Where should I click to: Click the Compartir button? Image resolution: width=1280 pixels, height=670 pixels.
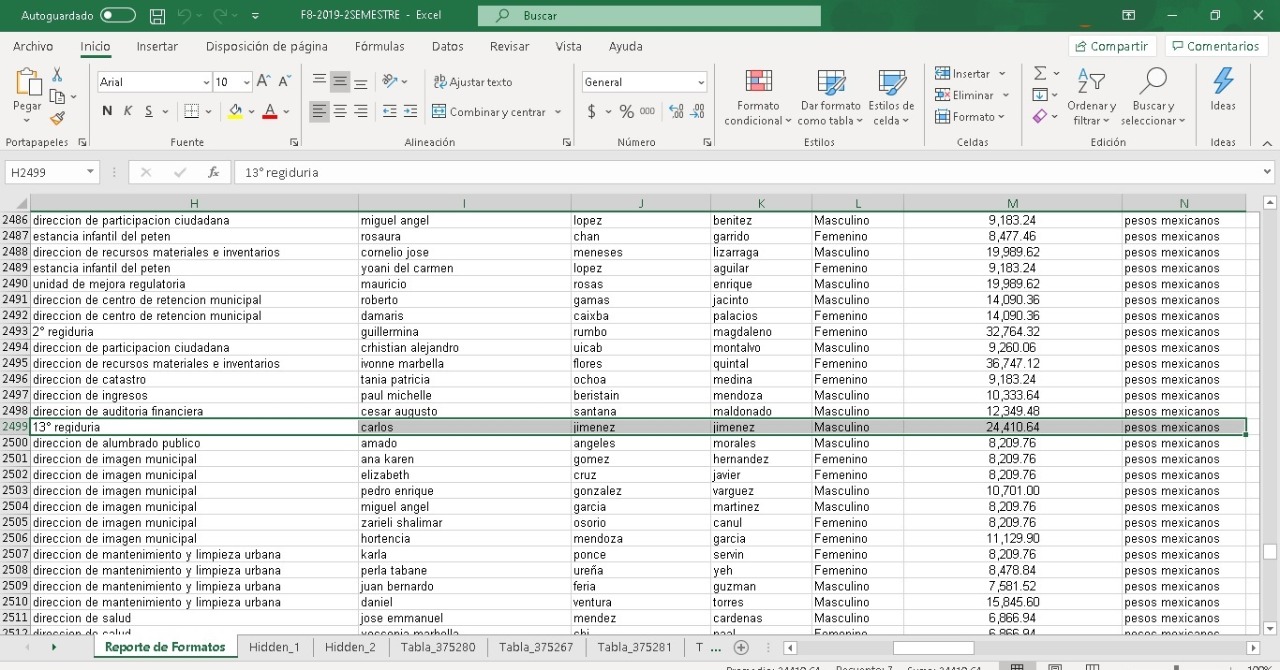pyautogui.click(x=1112, y=46)
